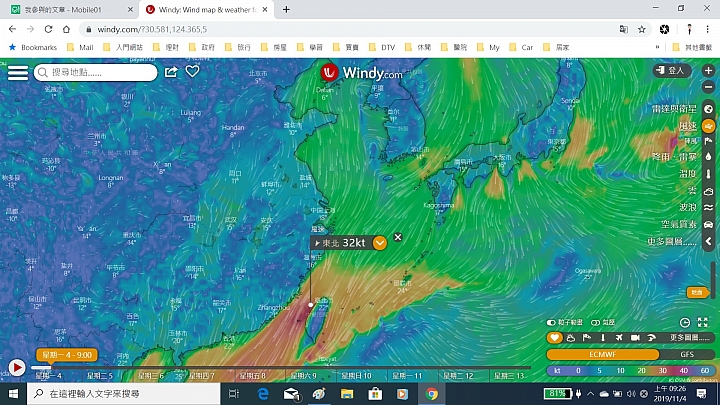This screenshot has height=405, width=720.
Task: Click the 風速 wind layer label
Action: click(x=688, y=126)
